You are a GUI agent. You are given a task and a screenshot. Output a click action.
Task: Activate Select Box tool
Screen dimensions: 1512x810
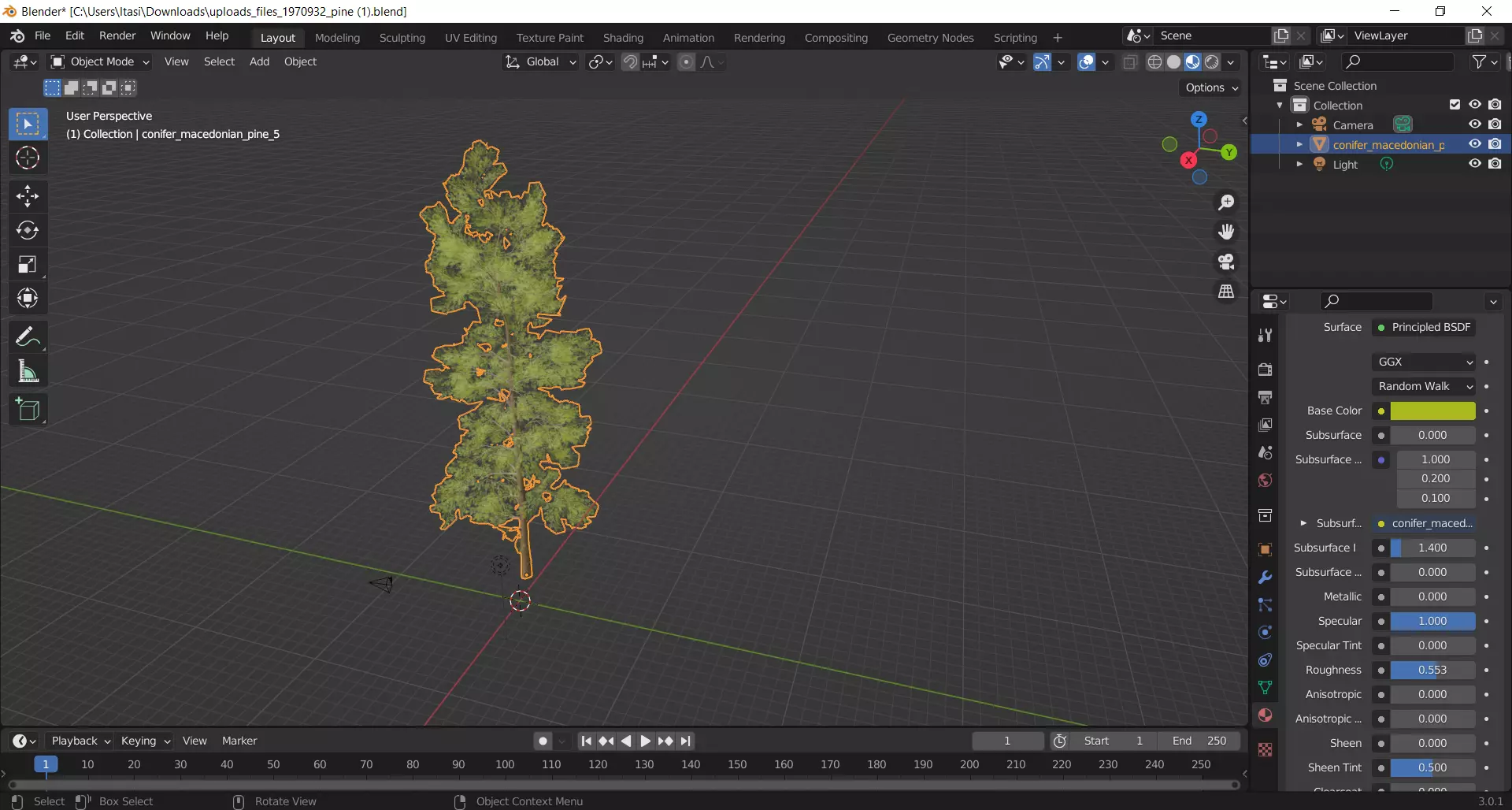[x=28, y=124]
